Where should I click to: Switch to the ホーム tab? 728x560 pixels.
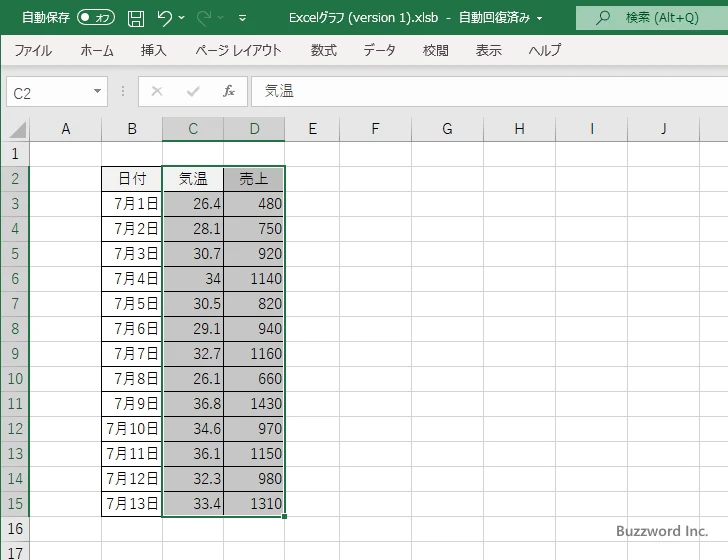coord(97,50)
